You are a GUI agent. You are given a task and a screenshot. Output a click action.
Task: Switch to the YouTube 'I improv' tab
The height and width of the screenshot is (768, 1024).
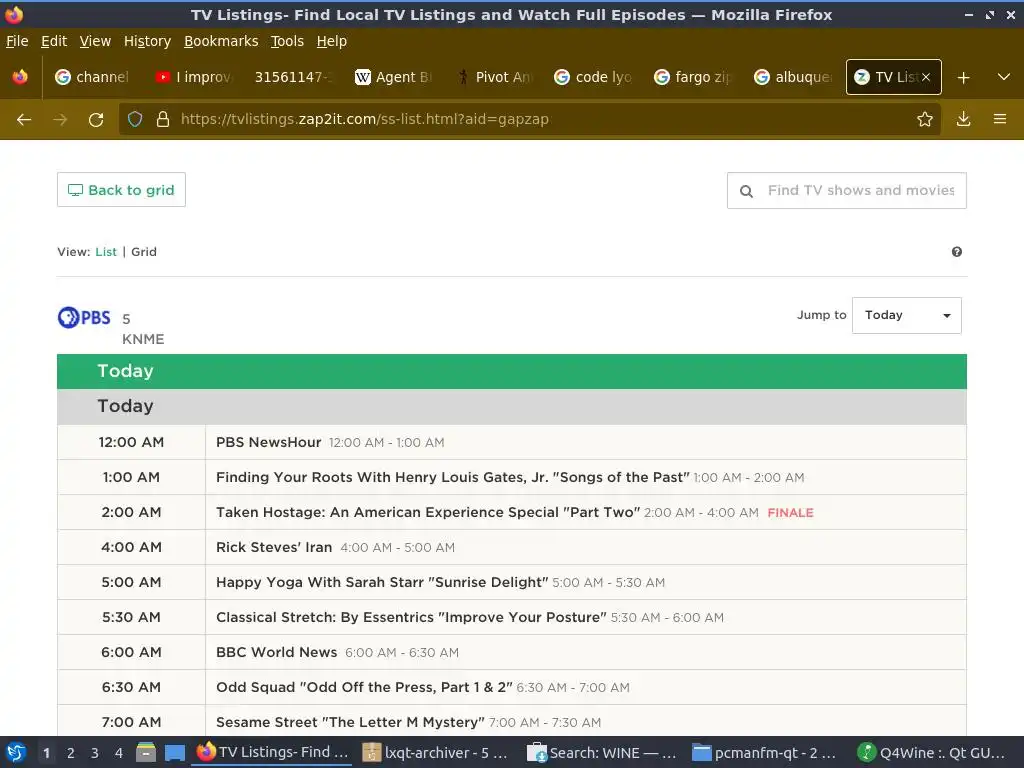(193, 77)
